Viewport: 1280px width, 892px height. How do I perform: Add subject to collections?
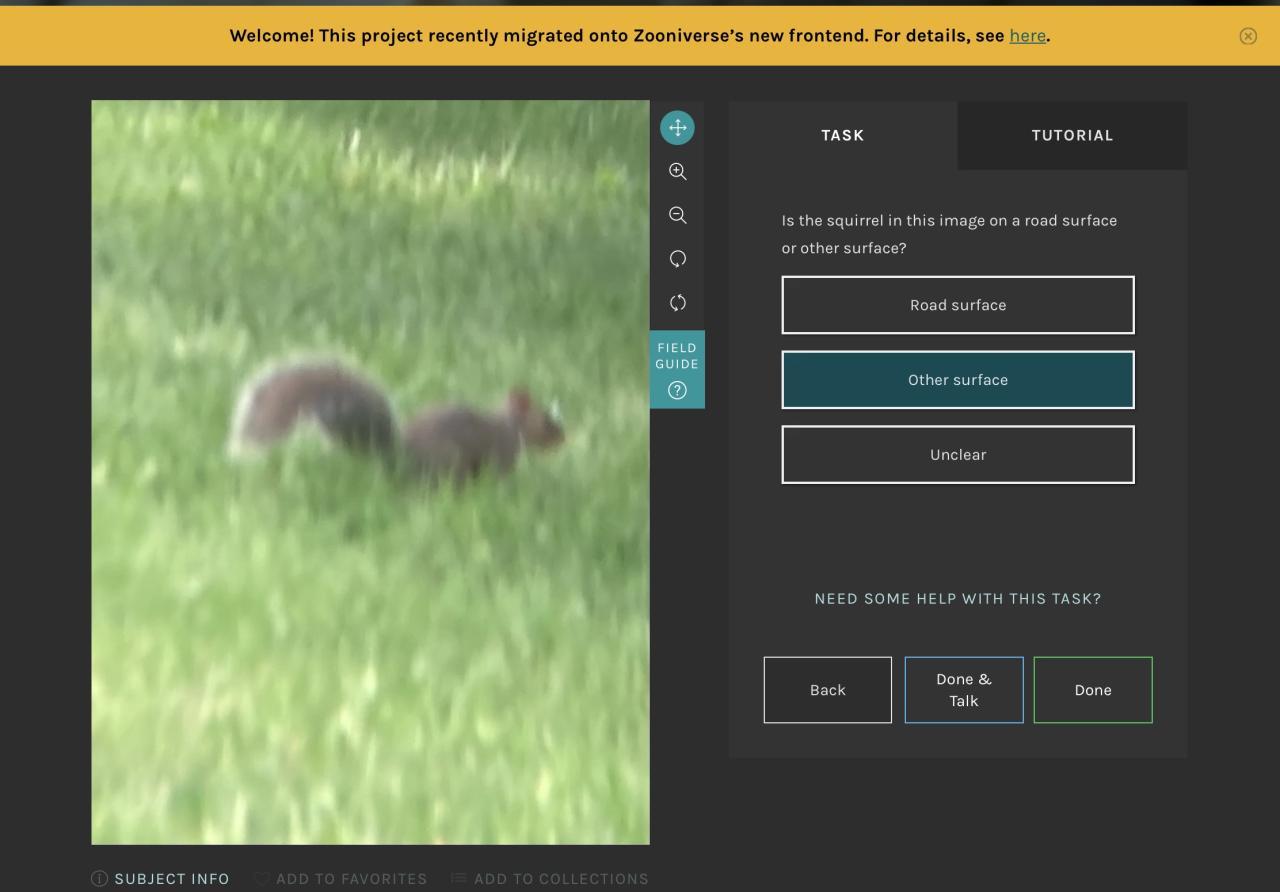549,879
